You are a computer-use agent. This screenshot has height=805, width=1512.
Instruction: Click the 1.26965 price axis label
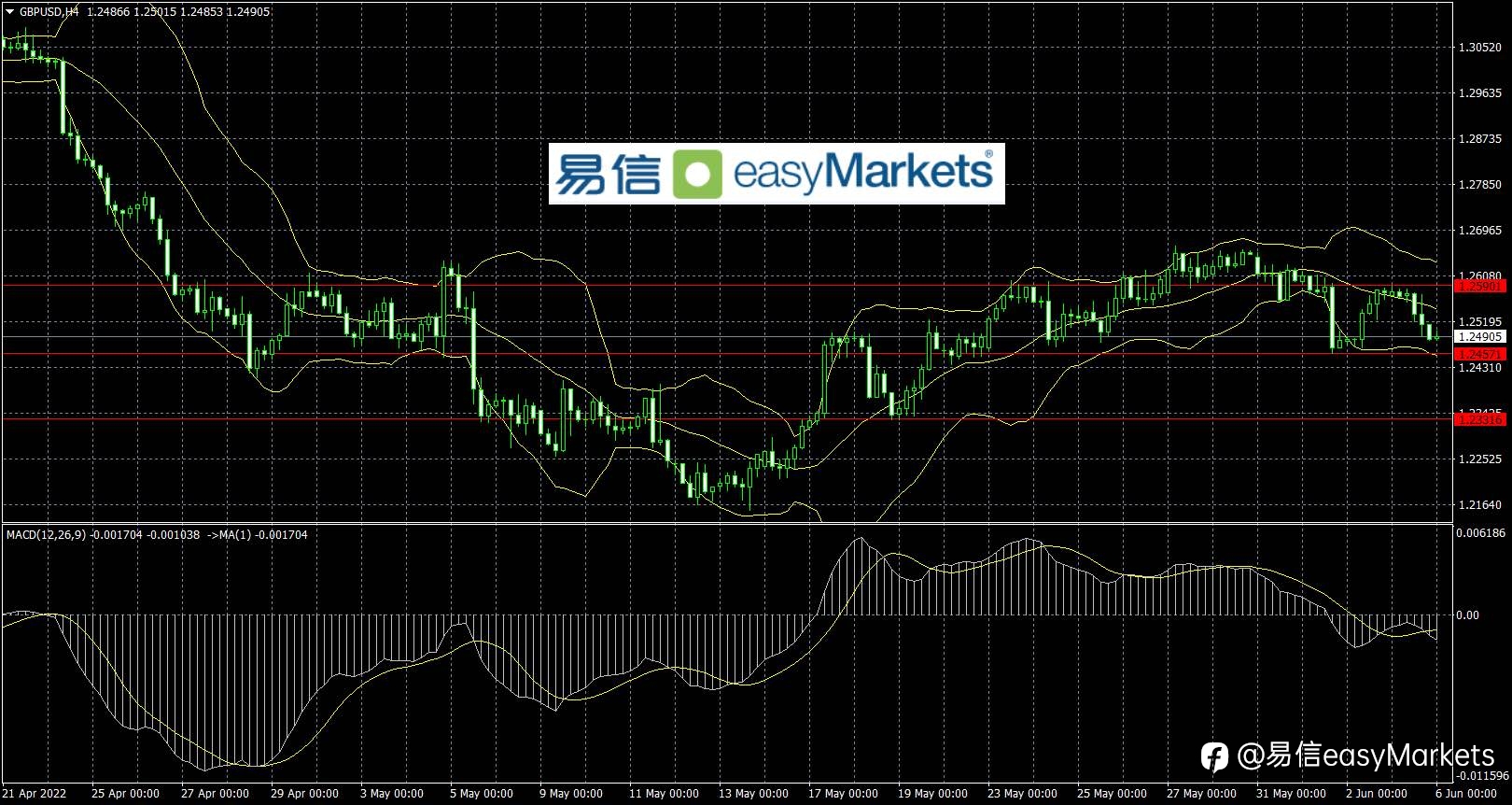pos(1480,231)
